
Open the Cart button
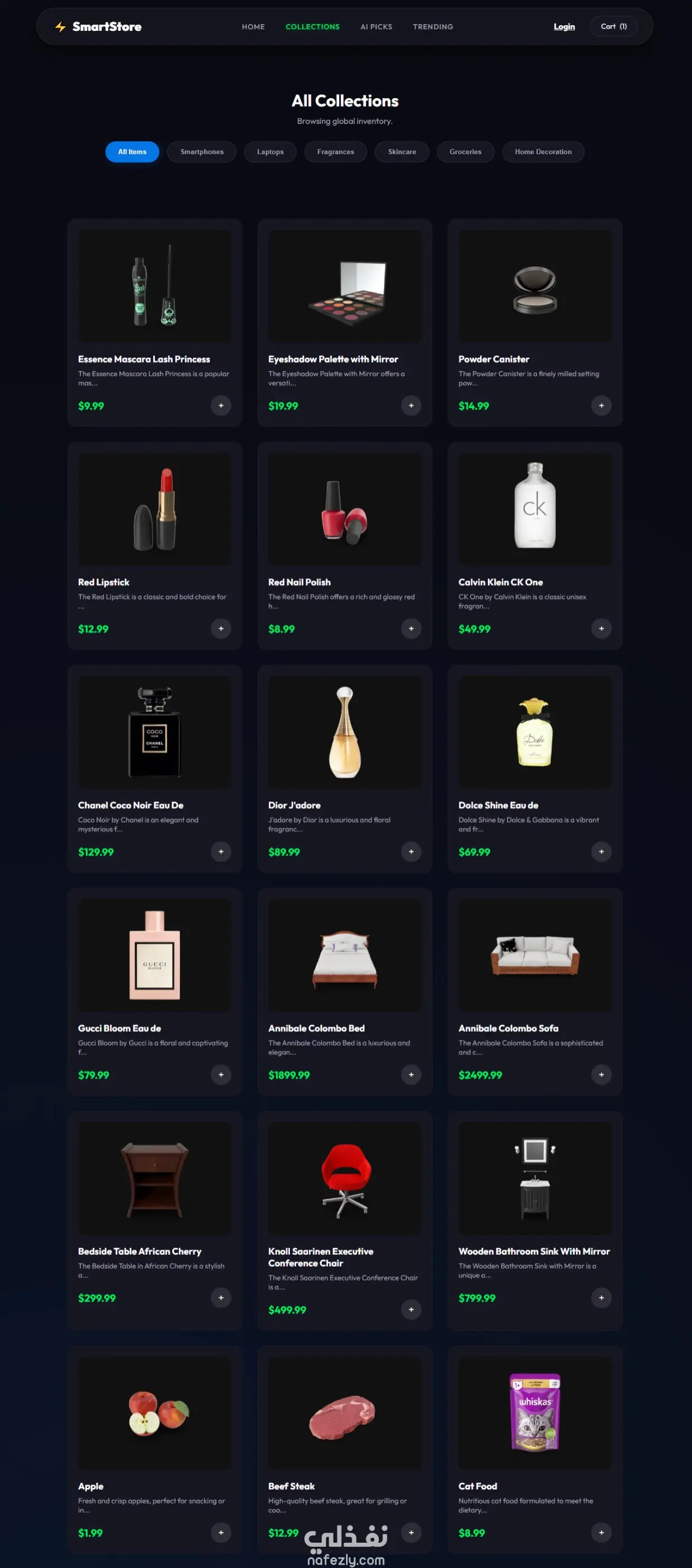[x=613, y=26]
